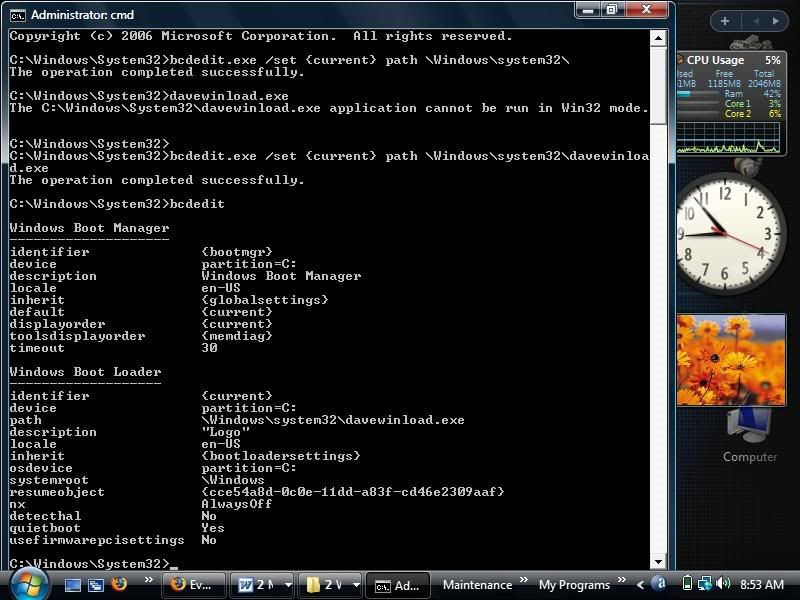Viewport: 800px width, 600px height.
Task: Click the flower slideshow gadget picture
Action: click(731, 360)
